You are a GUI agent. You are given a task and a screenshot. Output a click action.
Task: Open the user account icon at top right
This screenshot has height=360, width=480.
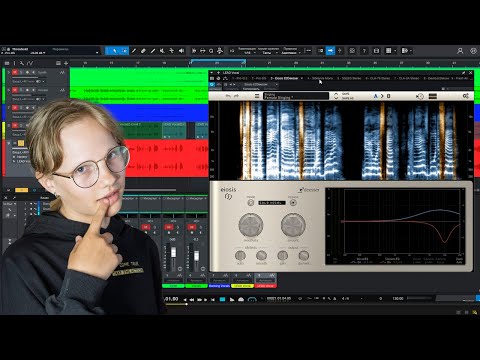(x=460, y=51)
